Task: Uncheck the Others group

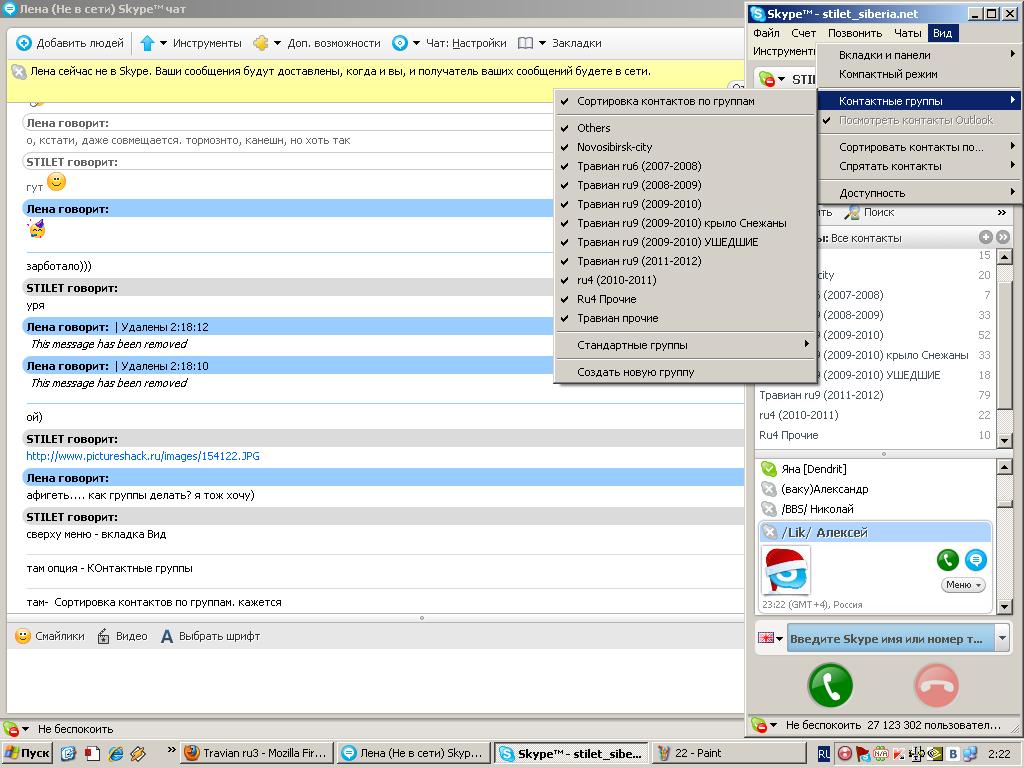Action: [x=684, y=128]
